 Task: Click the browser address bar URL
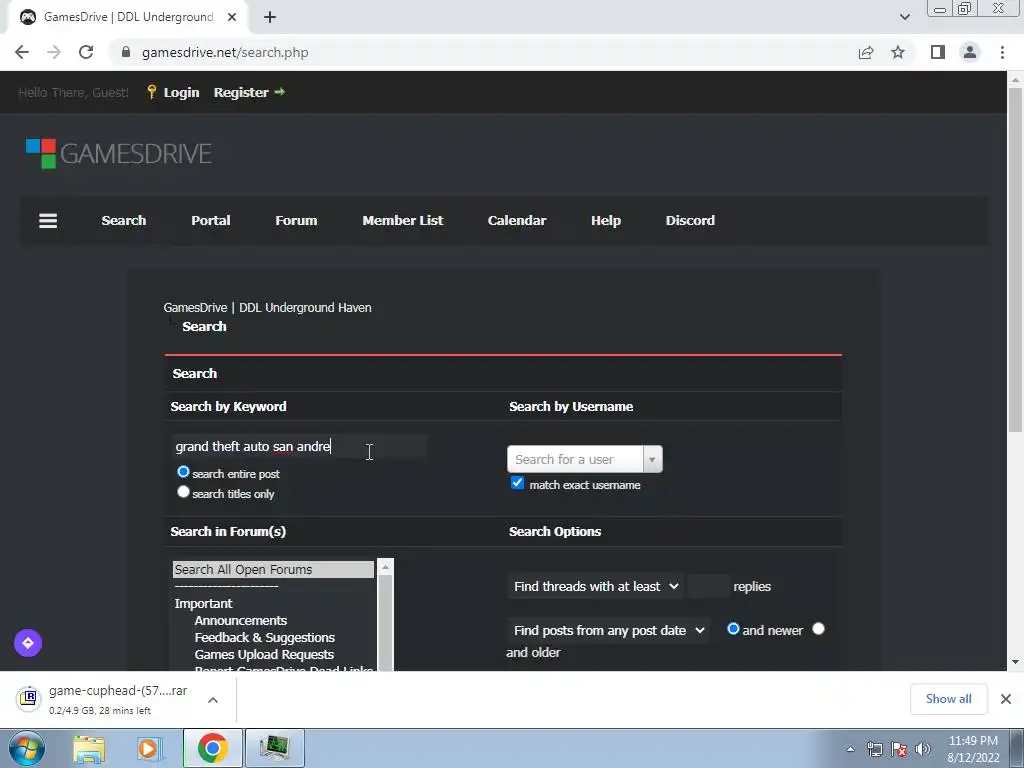click(225, 52)
